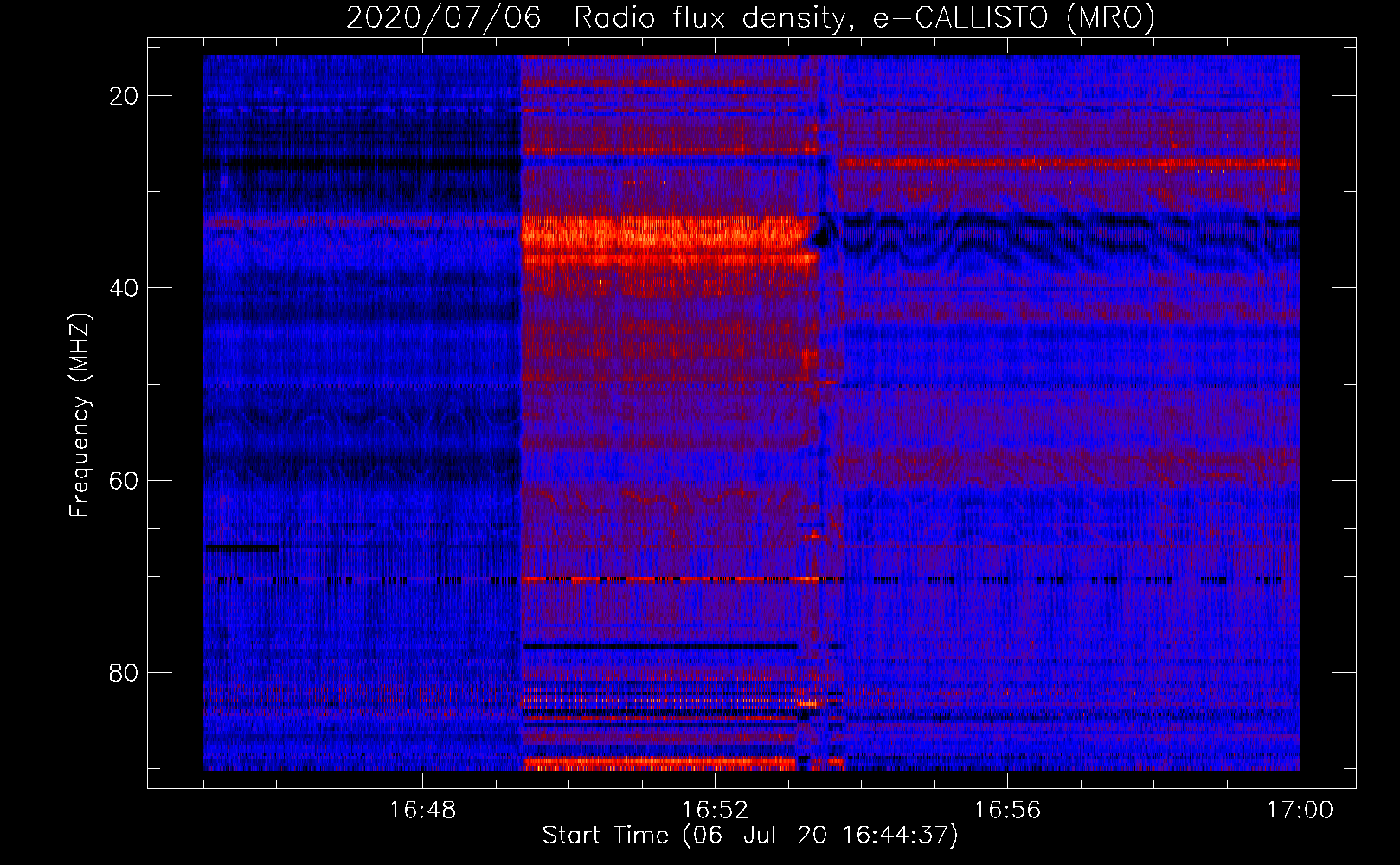Click the 16:52 time tick label
The width and height of the screenshot is (1400, 865).
(x=715, y=811)
